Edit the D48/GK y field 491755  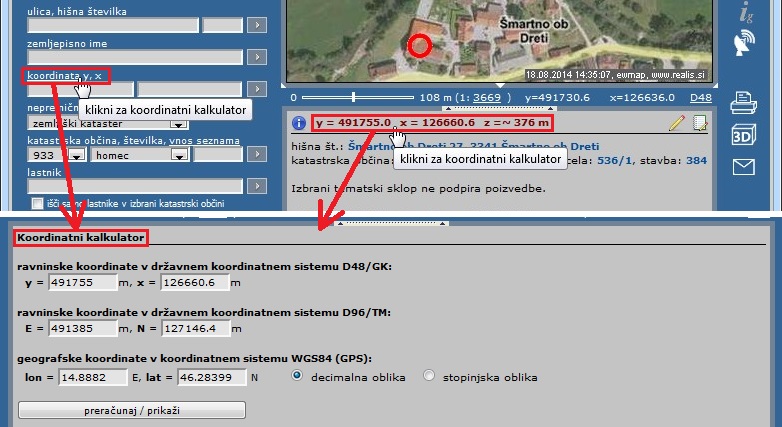(83, 282)
